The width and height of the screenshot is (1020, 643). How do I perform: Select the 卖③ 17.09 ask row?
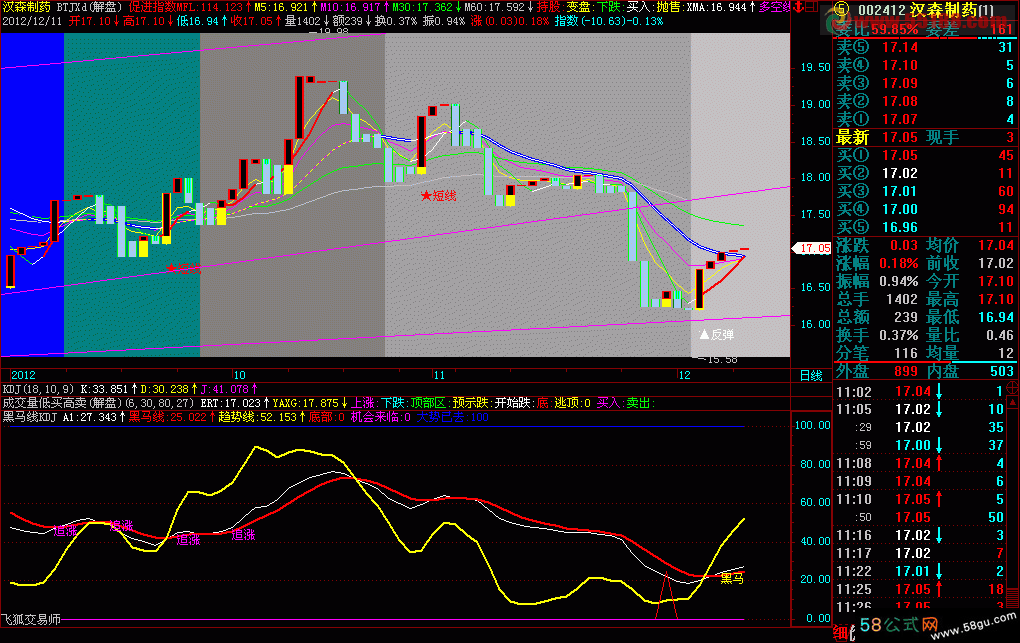coord(925,83)
